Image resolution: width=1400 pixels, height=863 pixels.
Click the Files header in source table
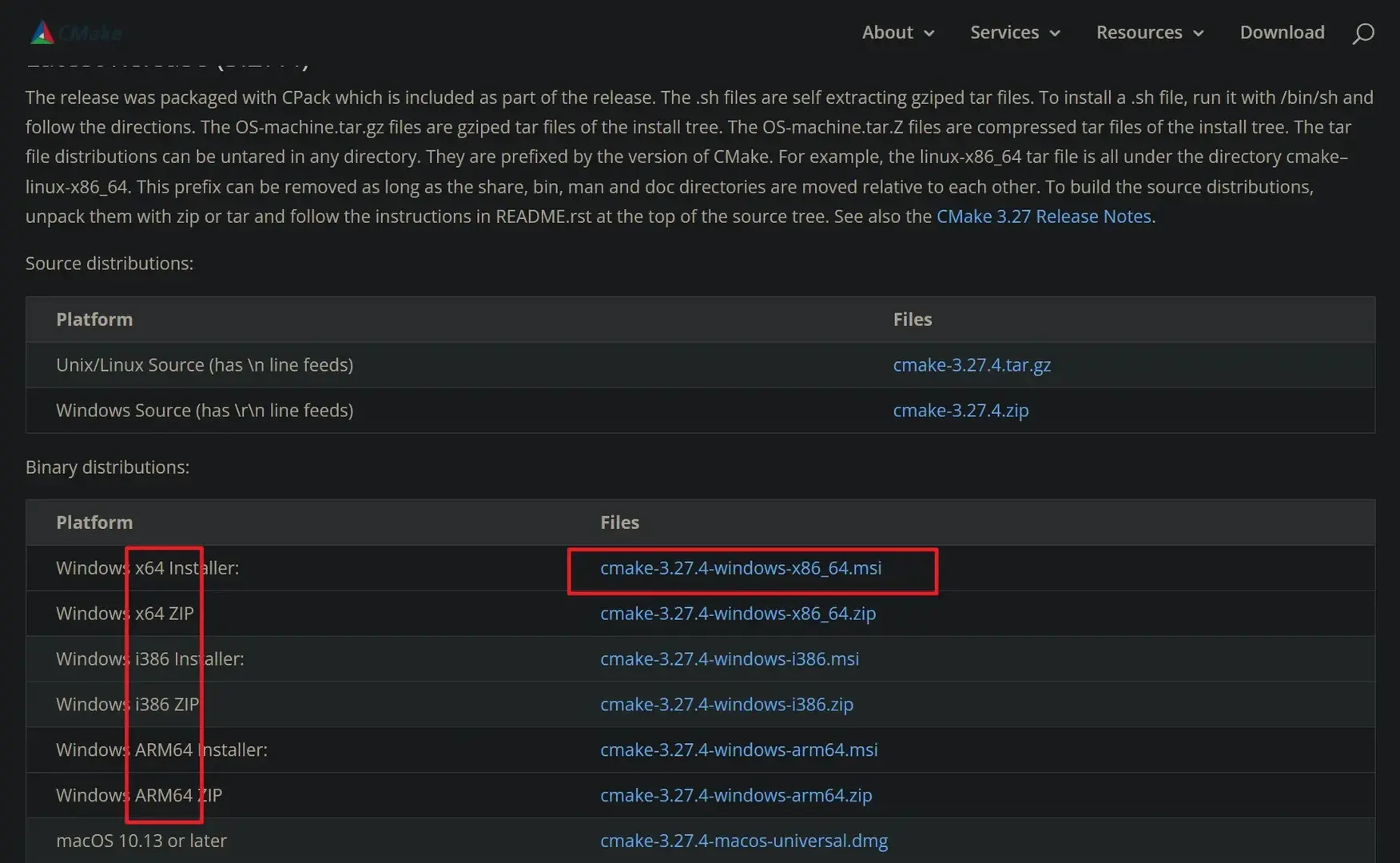coord(913,320)
